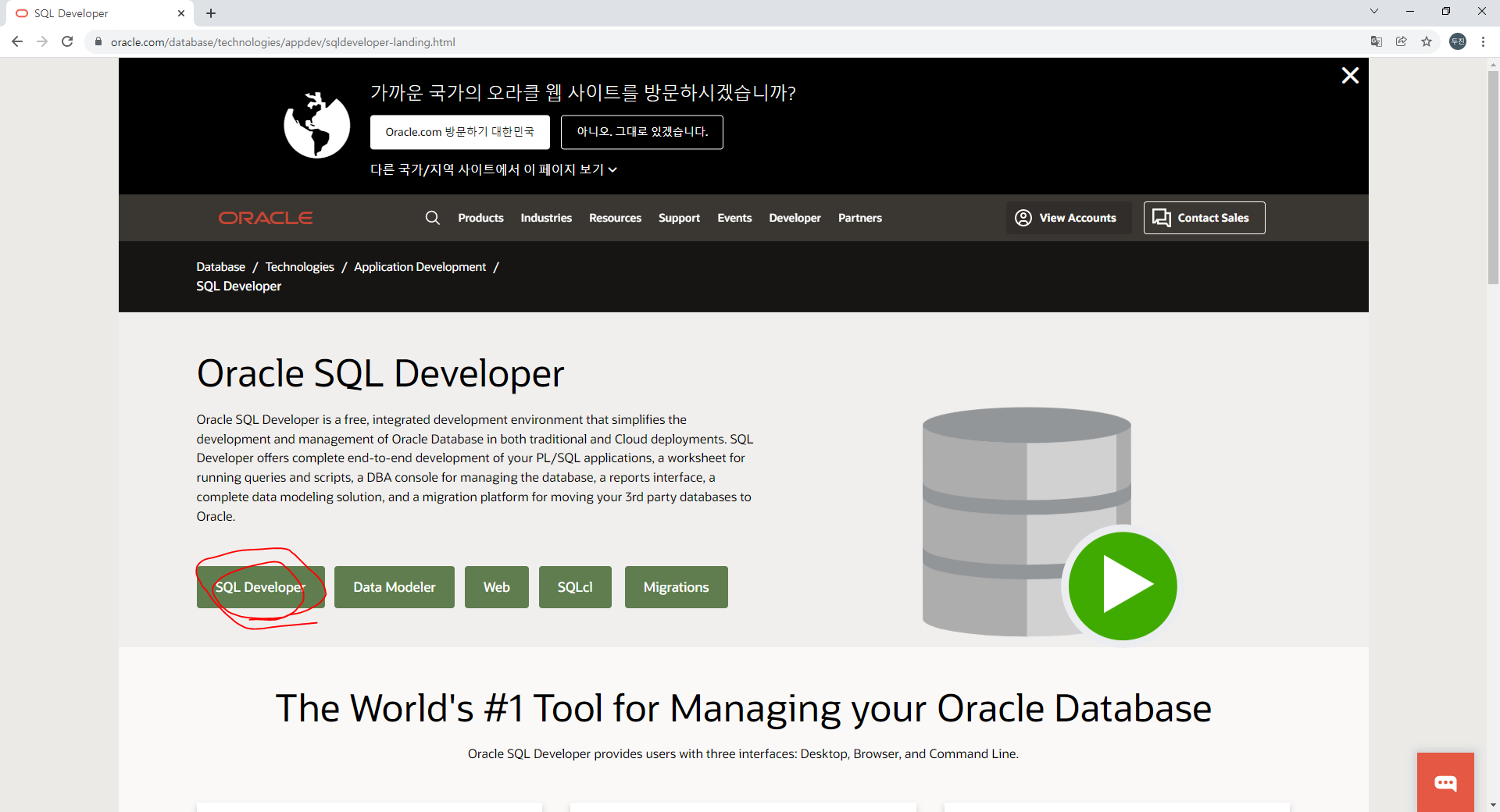Viewport: 1500px width, 812px height.
Task: Open the site search magnifier
Action: pos(433,218)
